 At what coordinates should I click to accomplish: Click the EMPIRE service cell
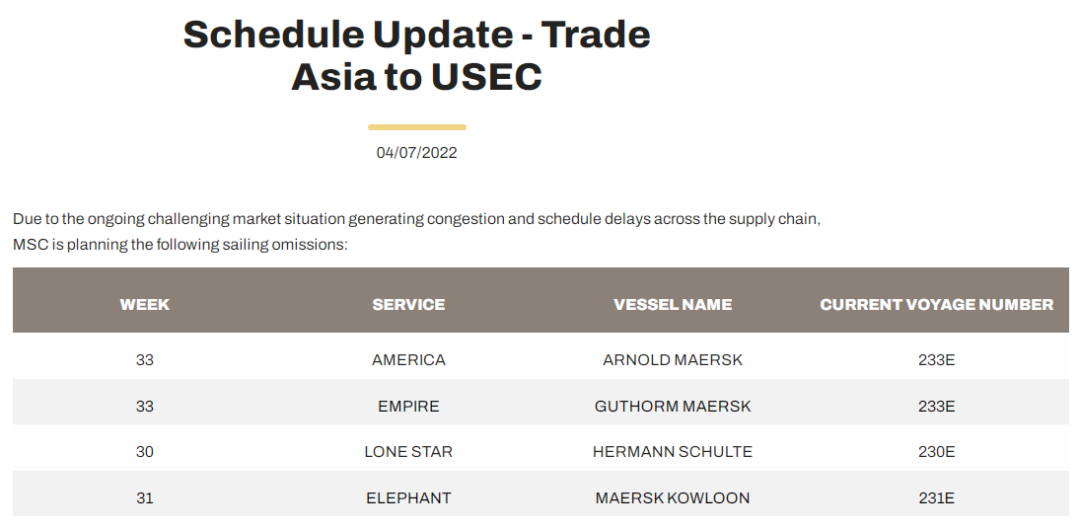pyautogui.click(x=408, y=406)
